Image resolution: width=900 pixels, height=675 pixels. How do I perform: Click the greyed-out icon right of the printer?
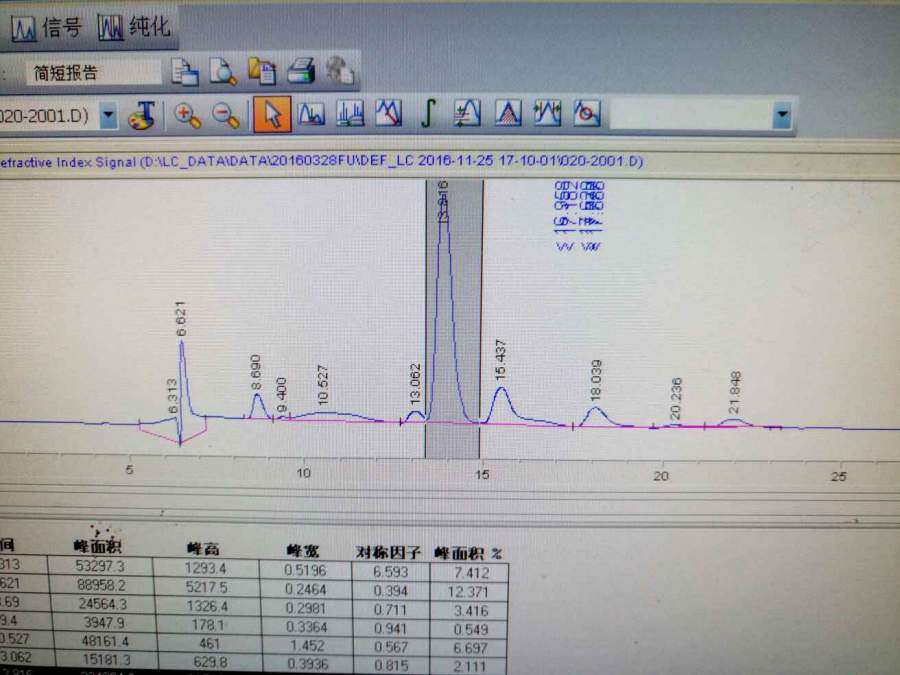click(x=339, y=71)
